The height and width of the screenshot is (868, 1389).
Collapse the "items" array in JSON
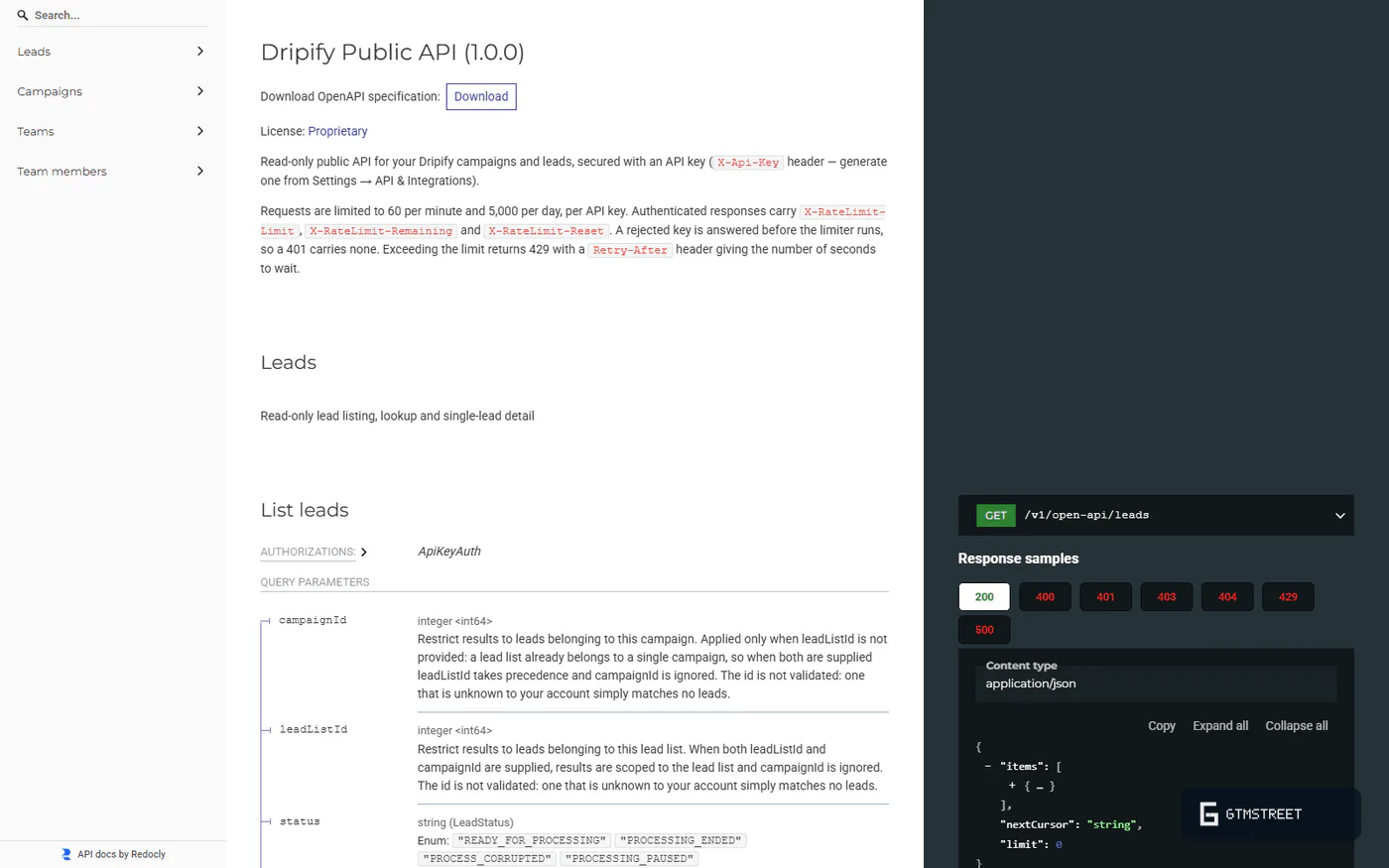click(988, 766)
